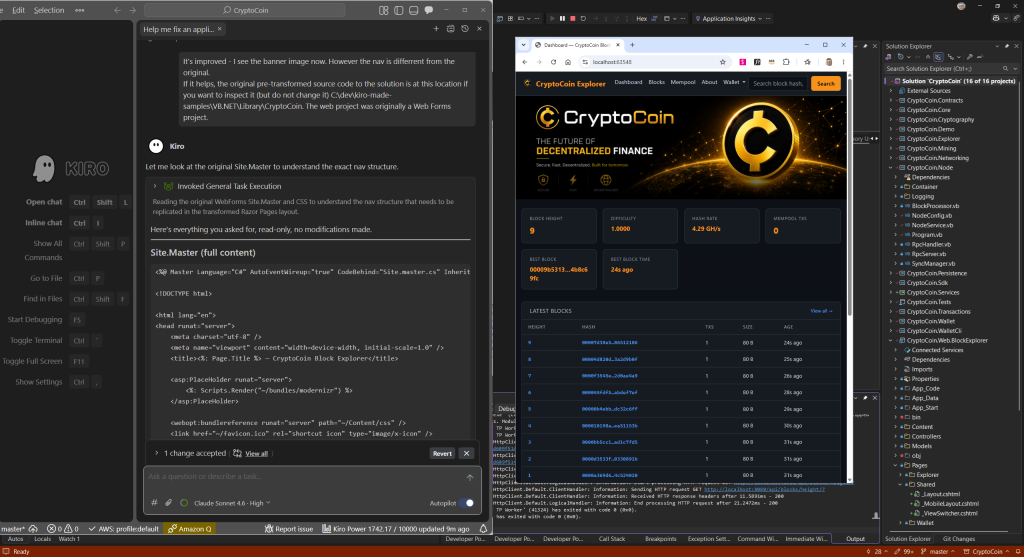The image size is (1024, 557).
Task: Click the Revert button
Action: point(442,453)
